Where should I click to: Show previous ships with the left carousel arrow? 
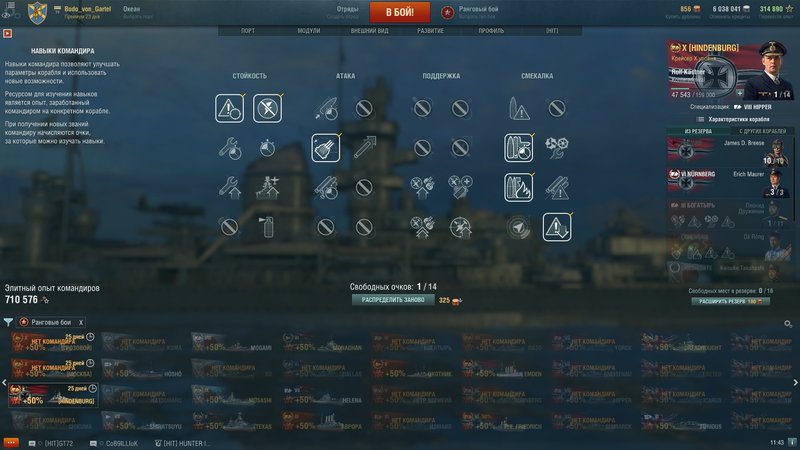point(5,382)
